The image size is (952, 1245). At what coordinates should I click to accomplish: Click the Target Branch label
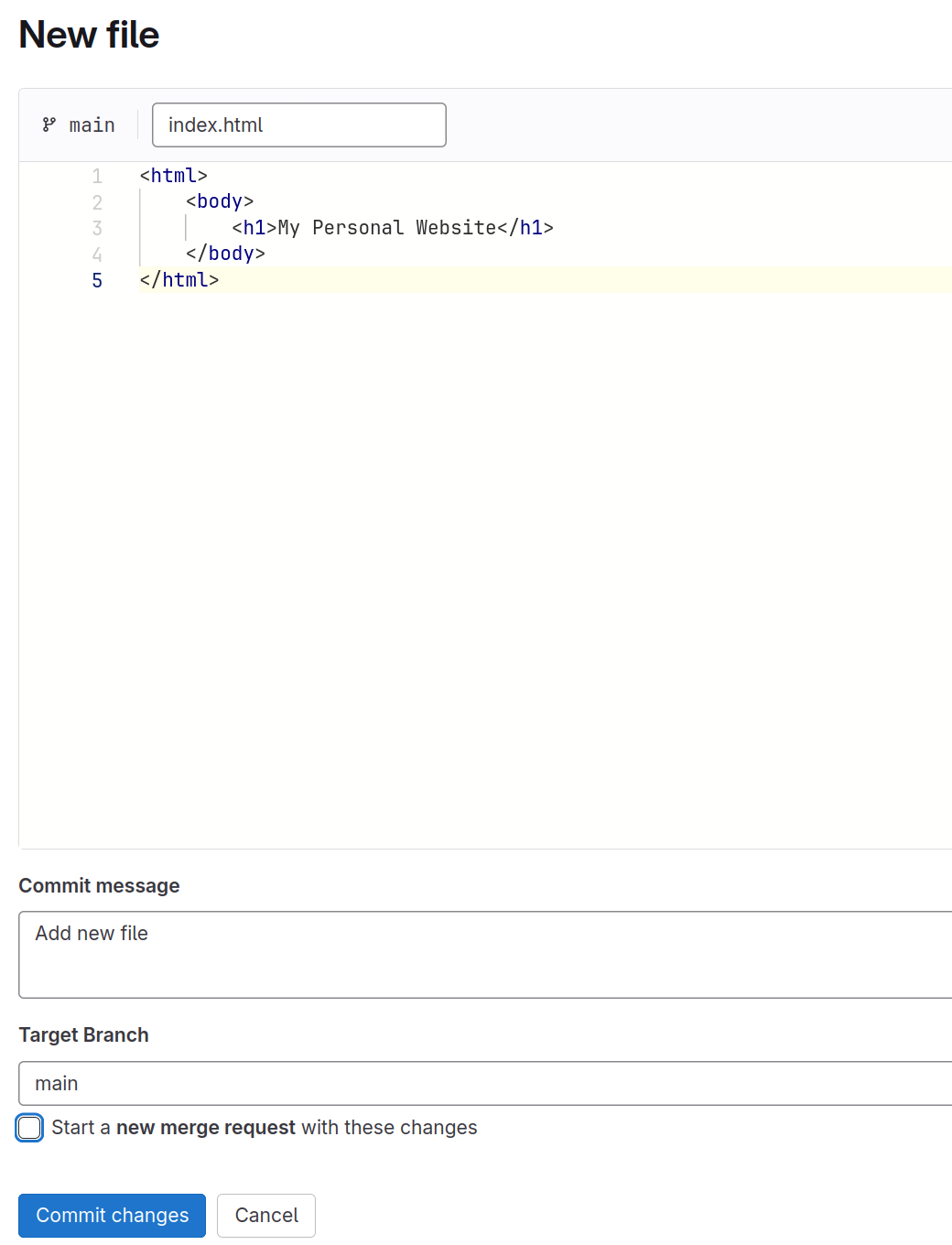pyautogui.click(x=83, y=1035)
